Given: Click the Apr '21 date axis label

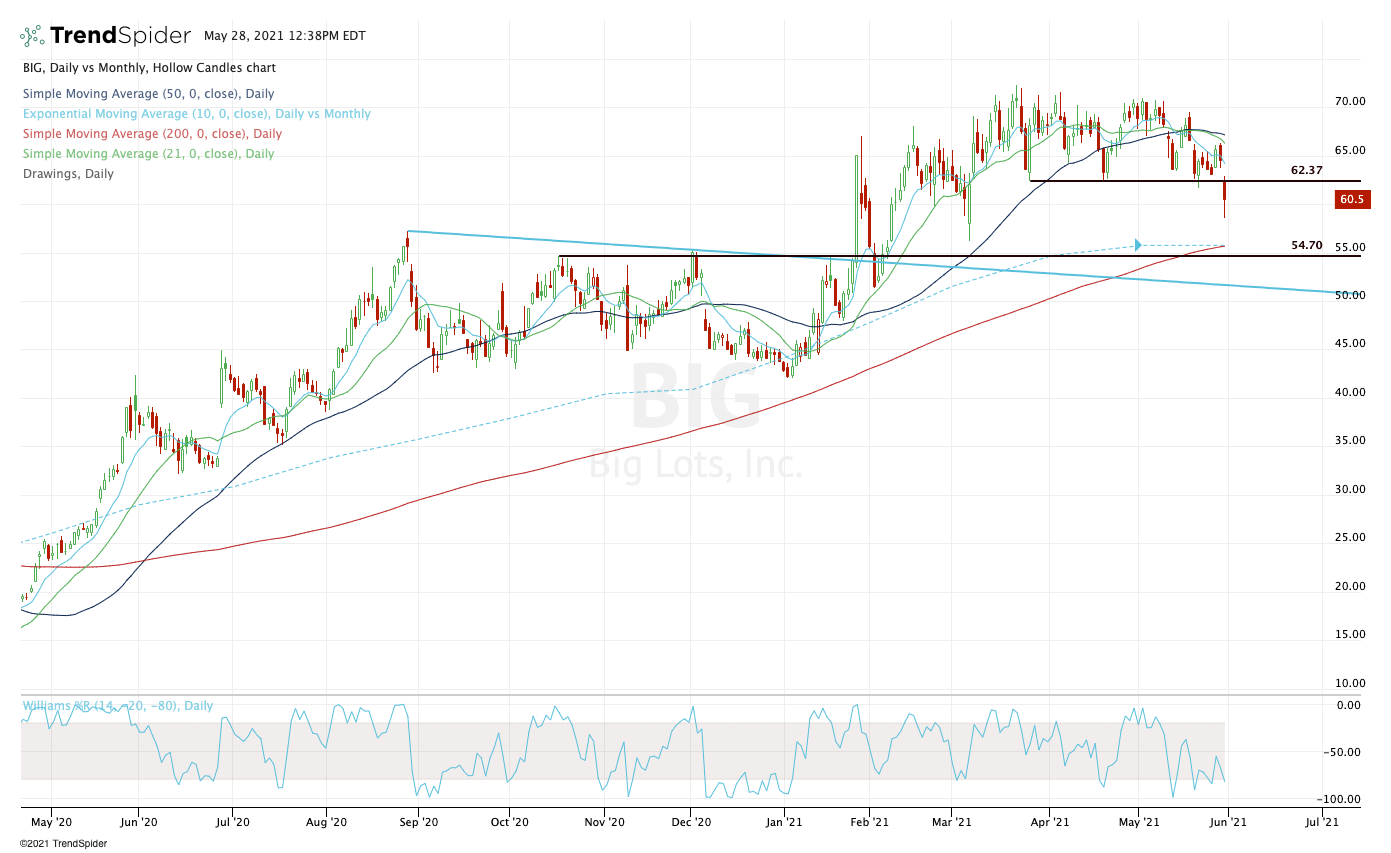Looking at the screenshot, I should pyautogui.click(x=1050, y=823).
